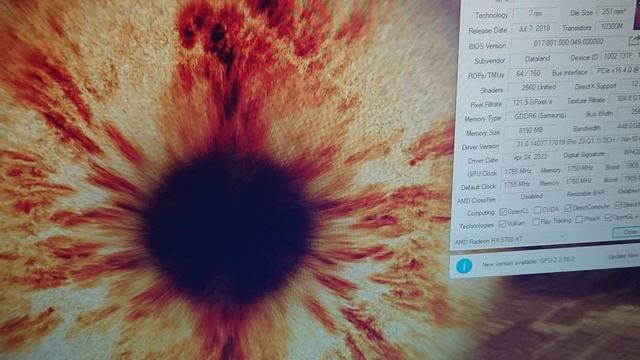Click the 'Texture Fillrate' label

coord(586,100)
